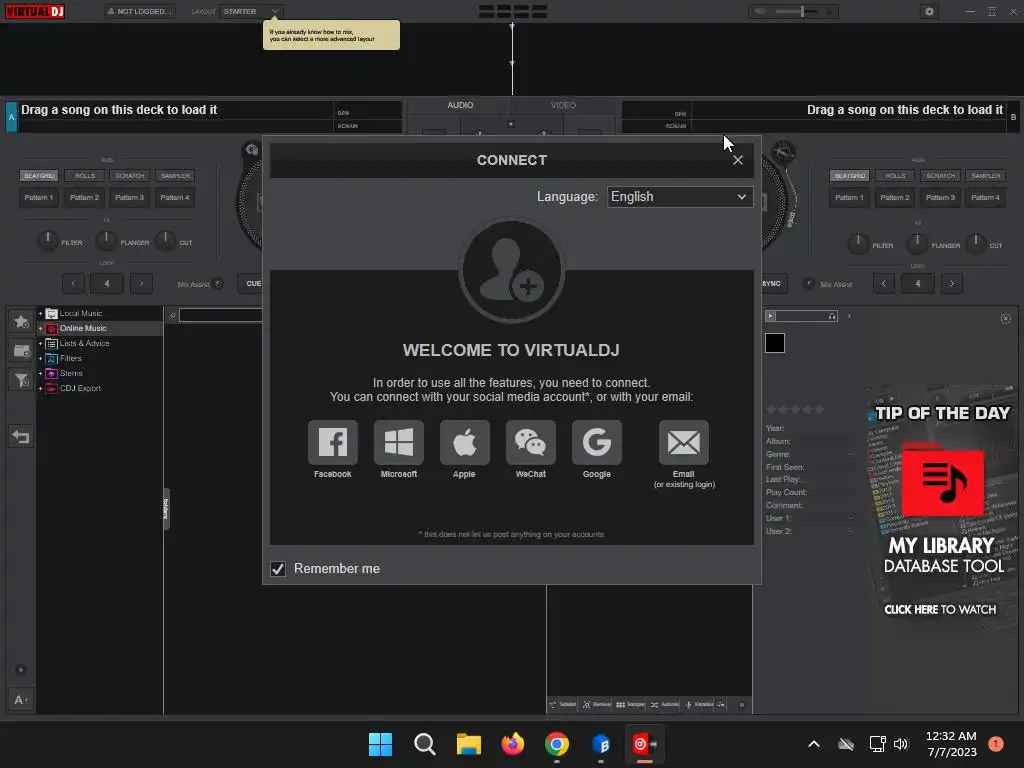Connect with Google account icon
Screen dimensions: 1024x768
click(596, 442)
